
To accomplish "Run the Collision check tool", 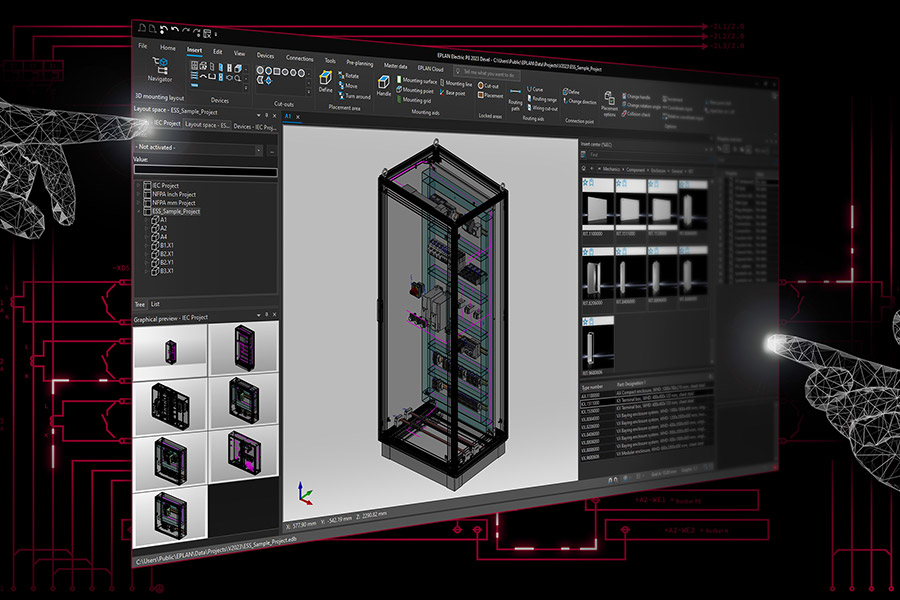I will pyautogui.click(x=636, y=114).
